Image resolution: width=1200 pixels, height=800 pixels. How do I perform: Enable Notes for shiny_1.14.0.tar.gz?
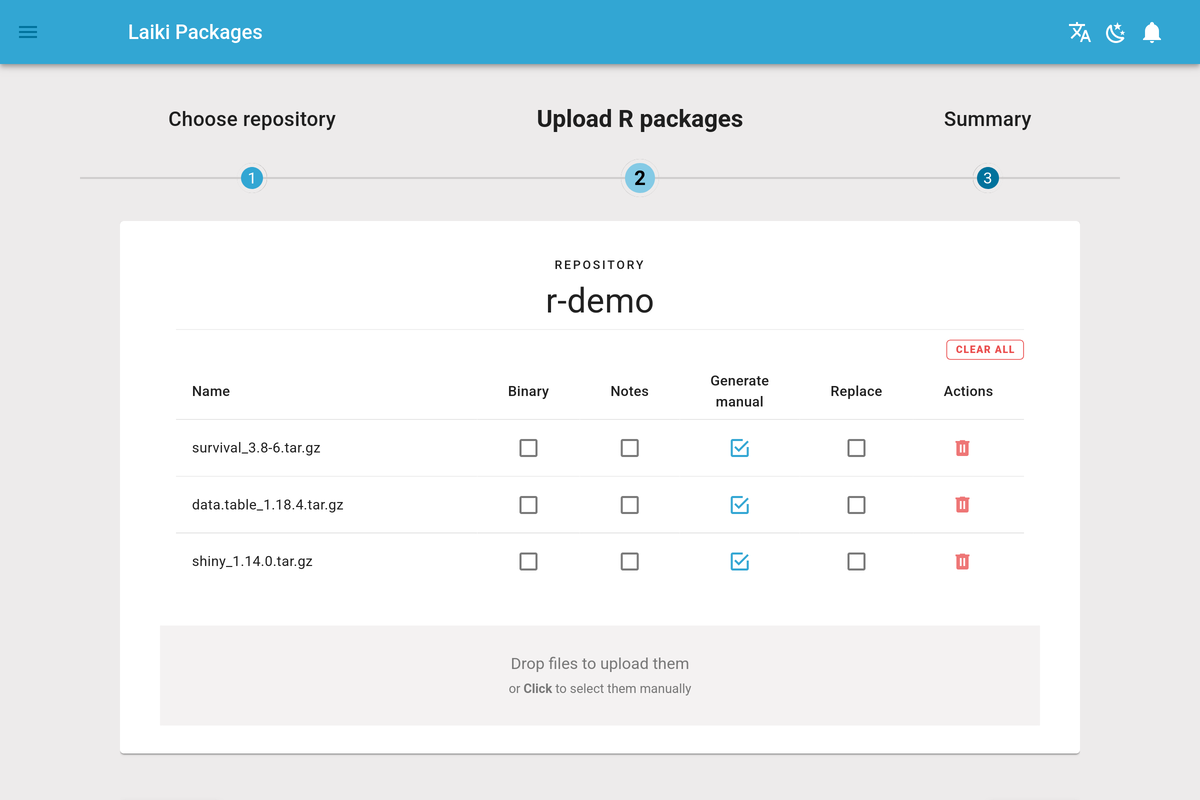[x=629, y=562]
